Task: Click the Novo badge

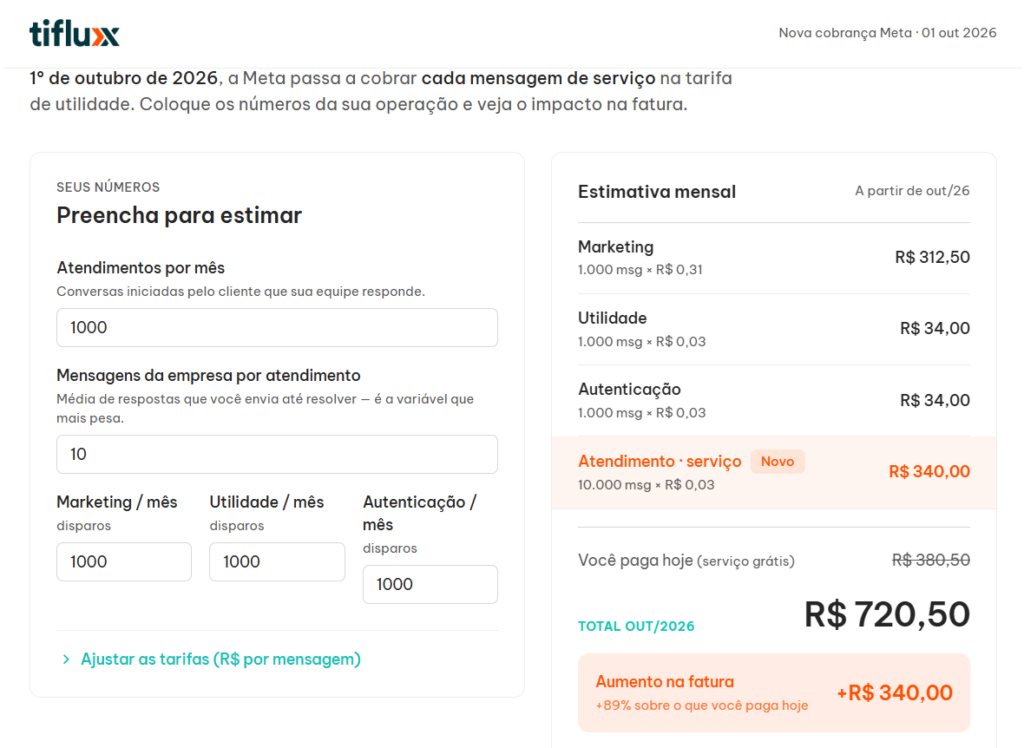Action: [777, 462]
